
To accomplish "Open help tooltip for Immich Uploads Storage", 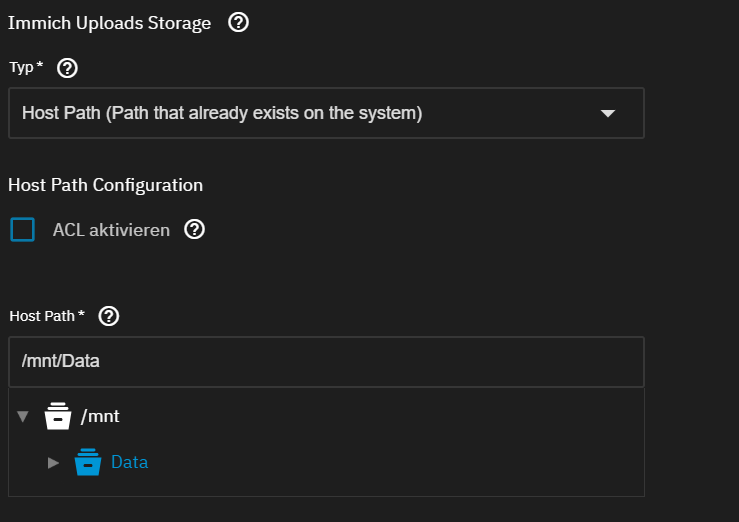I will pos(238,23).
